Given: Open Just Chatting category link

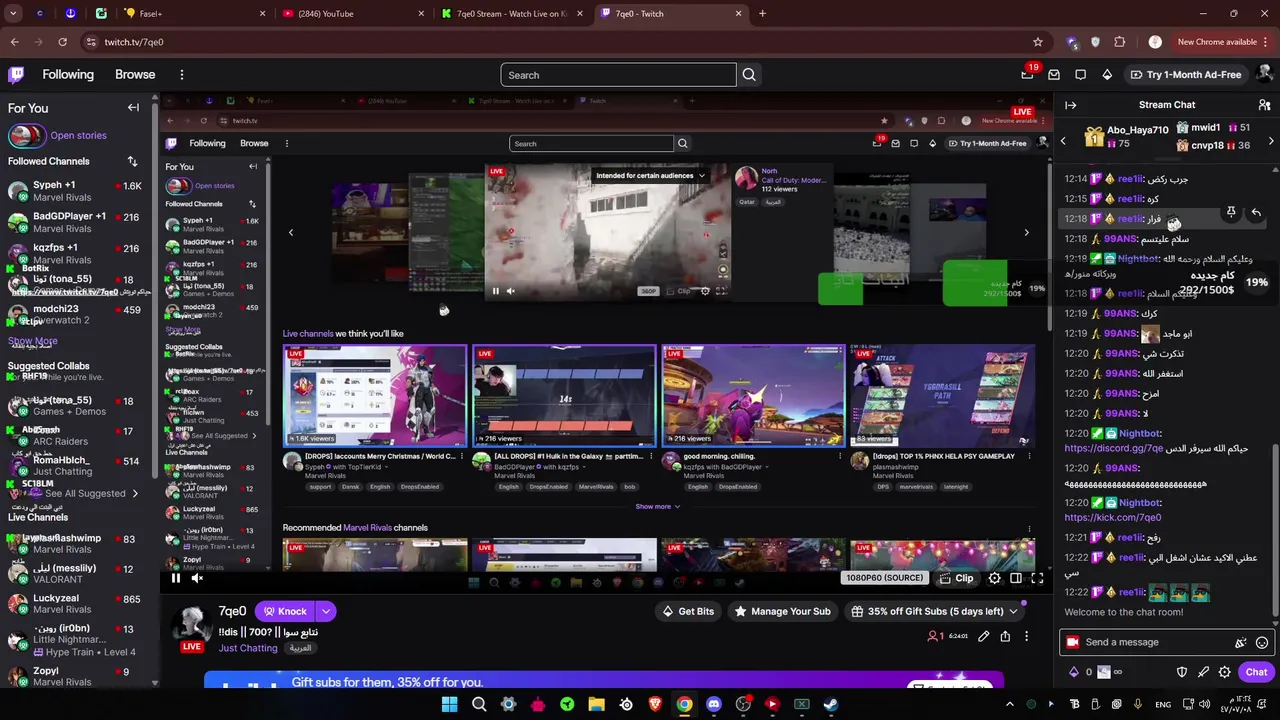Looking at the screenshot, I should 248,648.
